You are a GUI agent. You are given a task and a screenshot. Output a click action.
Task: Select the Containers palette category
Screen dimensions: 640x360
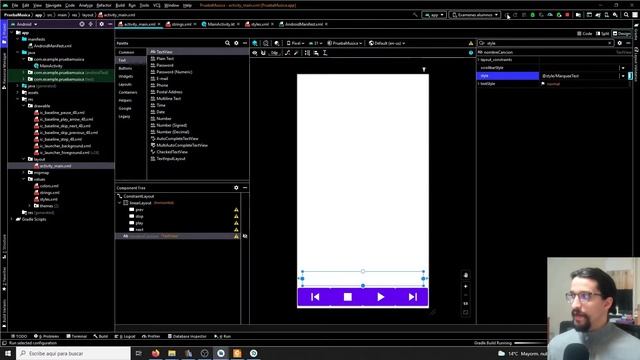coord(128,92)
